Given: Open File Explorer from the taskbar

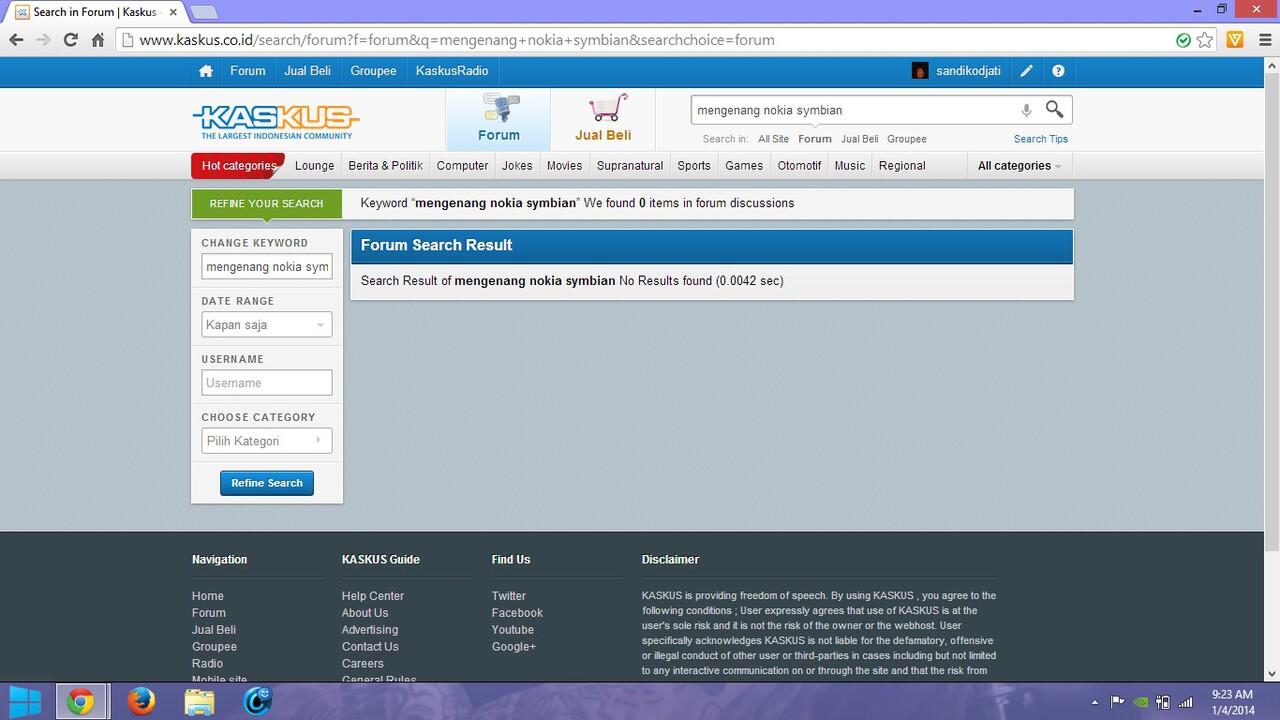Looking at the screenshot, I should pyautogui.click(x=200, y=702).
